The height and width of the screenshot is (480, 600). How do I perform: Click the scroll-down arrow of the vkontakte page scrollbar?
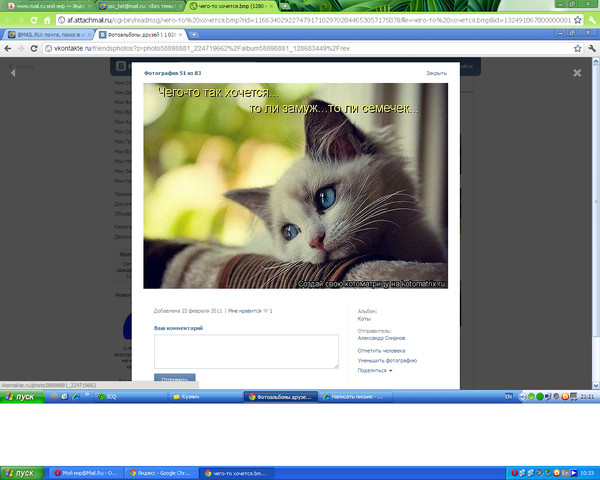(x=596, y=385)
